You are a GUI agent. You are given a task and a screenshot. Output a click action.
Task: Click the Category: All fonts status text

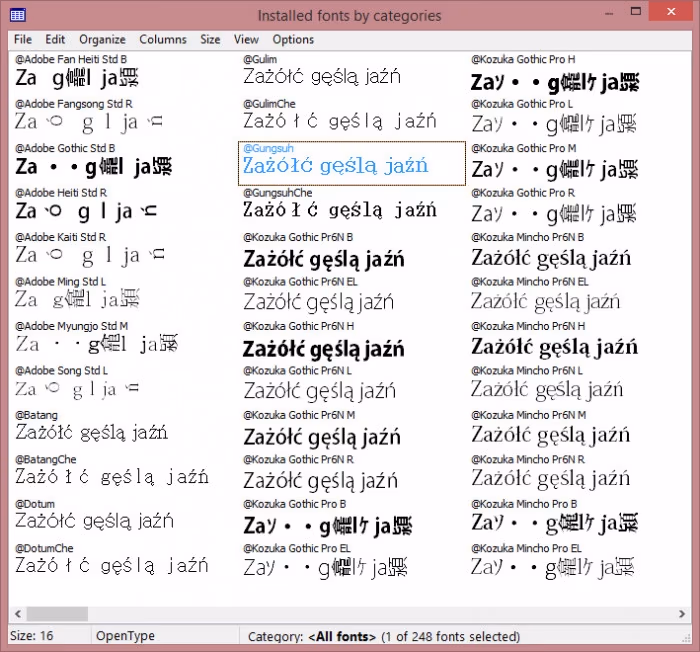coord(384,636)
